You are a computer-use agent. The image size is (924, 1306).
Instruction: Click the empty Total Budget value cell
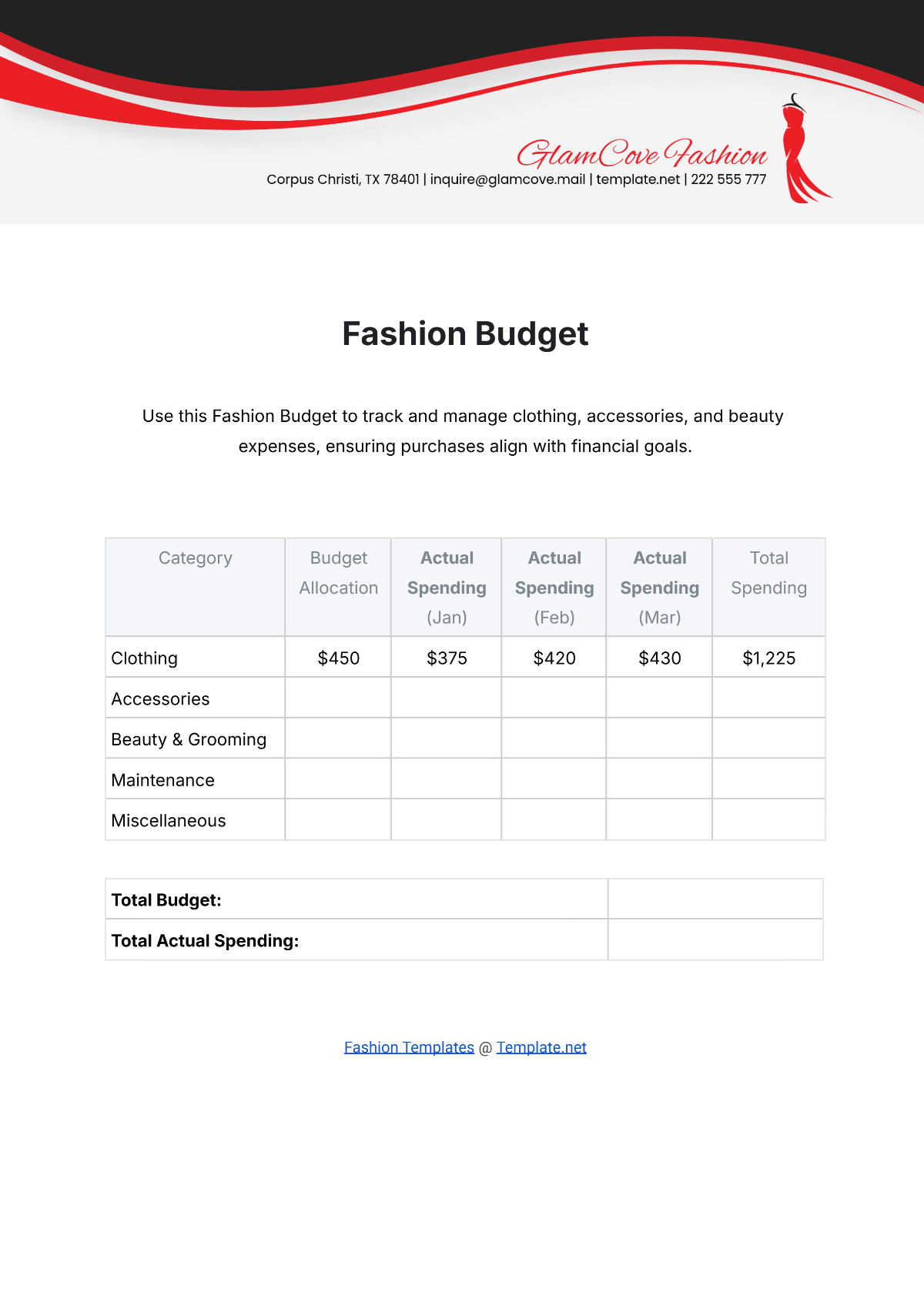point(715,899)
